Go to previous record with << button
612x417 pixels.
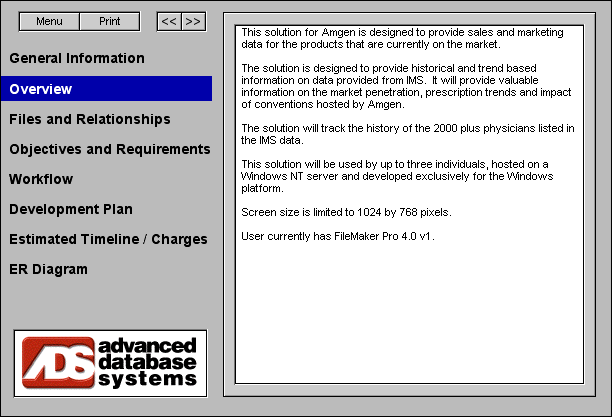169,21
